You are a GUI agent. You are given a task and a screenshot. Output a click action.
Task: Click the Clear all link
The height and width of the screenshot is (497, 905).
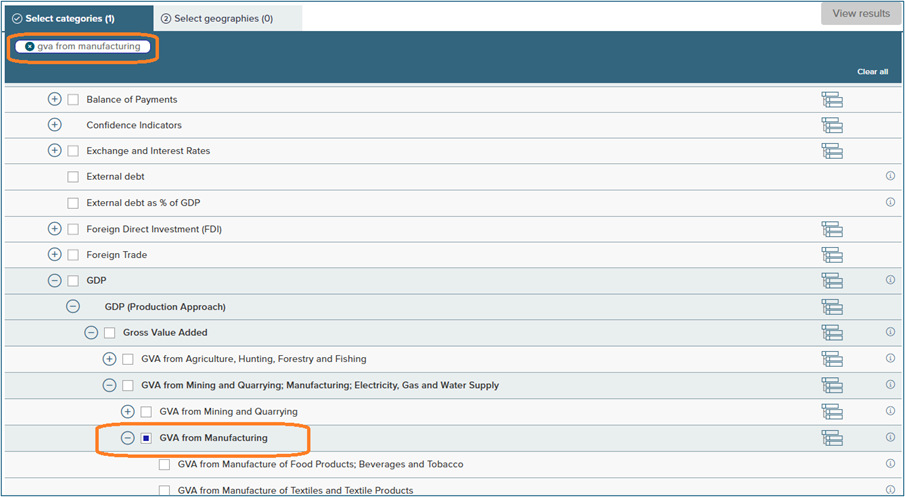(x=873, y=72)
